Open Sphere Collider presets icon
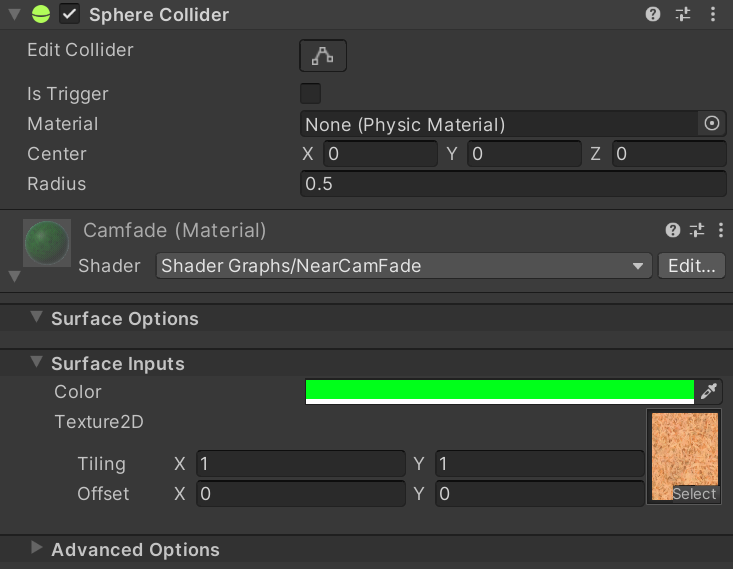The width and height of the screenshot is (733, 569). coord(683,14)
